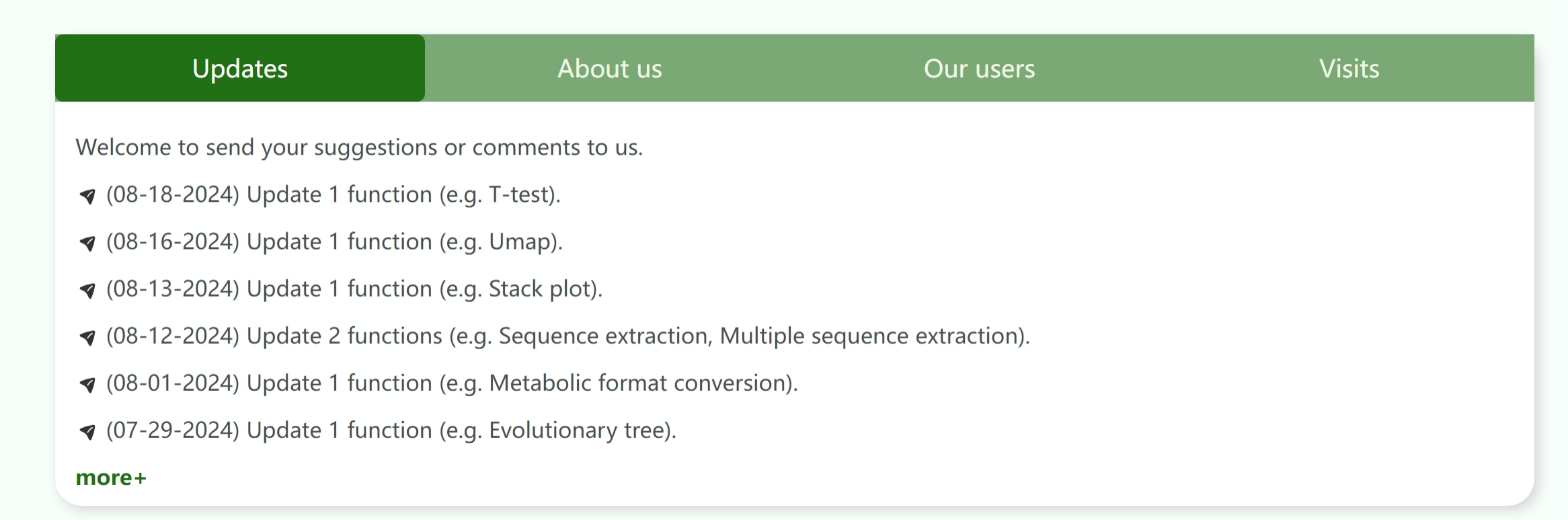Image resolution: width=1568 pixels, height=520 pixels.
Task: Click the paper plane icon beside Metabolic format conversion
Action: (x=87, y=384)
